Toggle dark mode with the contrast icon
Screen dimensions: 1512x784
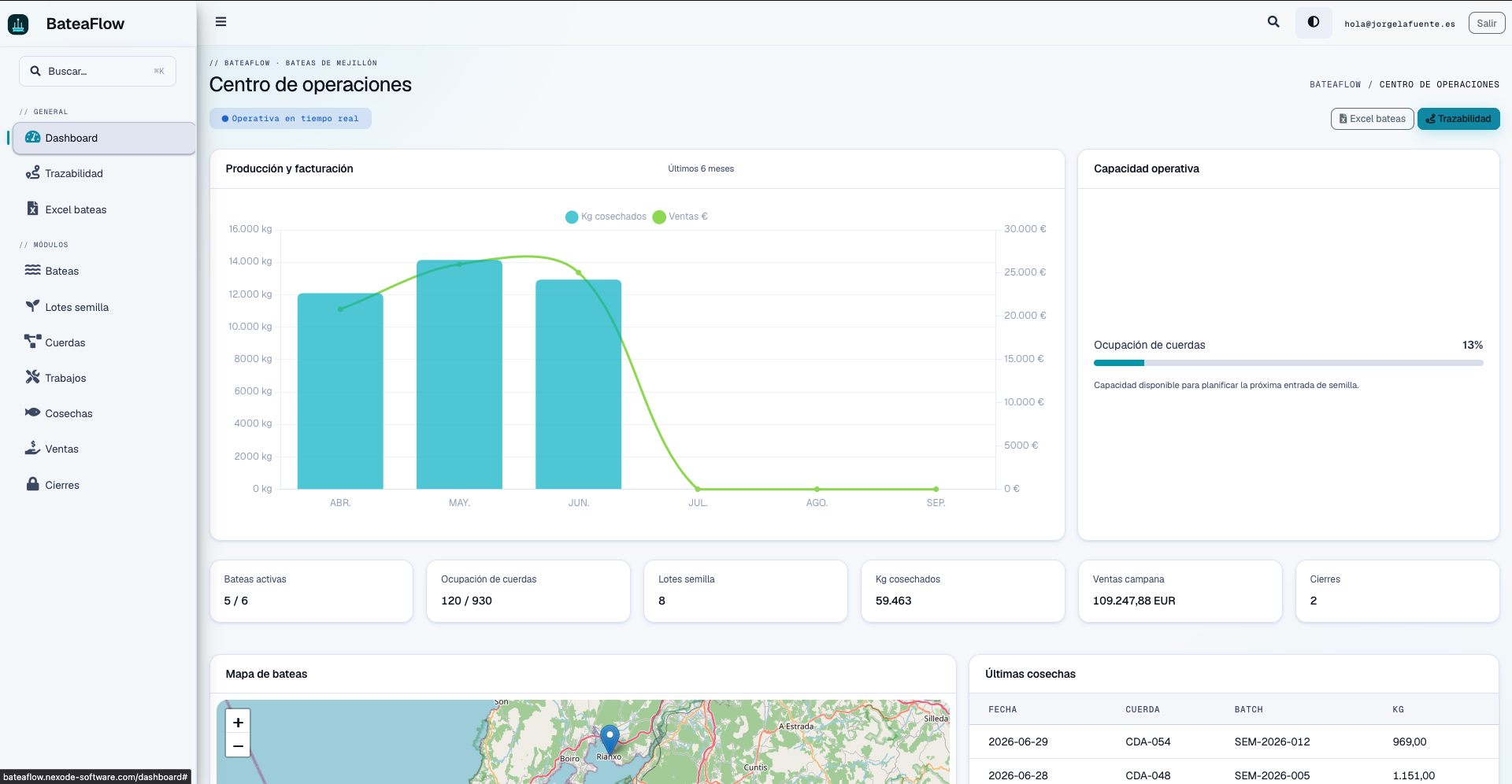tap(1314, 22)
